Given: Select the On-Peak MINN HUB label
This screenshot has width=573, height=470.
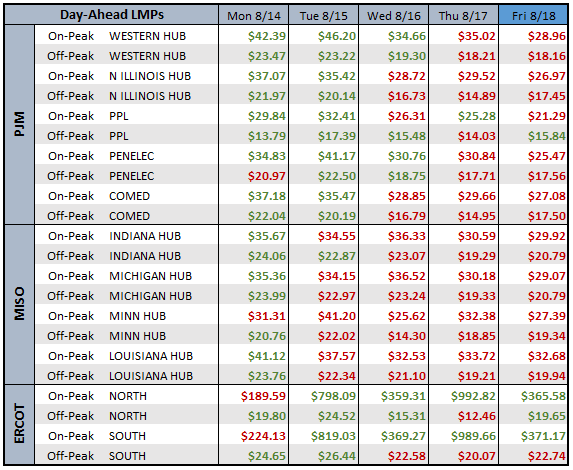Looking at the screenshot, I should pyautogui.click(x=107, y=316).
